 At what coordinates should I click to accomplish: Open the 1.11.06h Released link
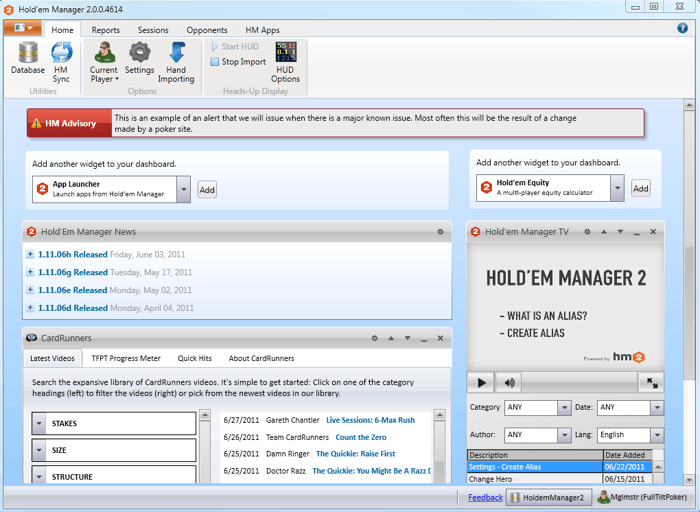pyautogui.click(x=73, y=254)
